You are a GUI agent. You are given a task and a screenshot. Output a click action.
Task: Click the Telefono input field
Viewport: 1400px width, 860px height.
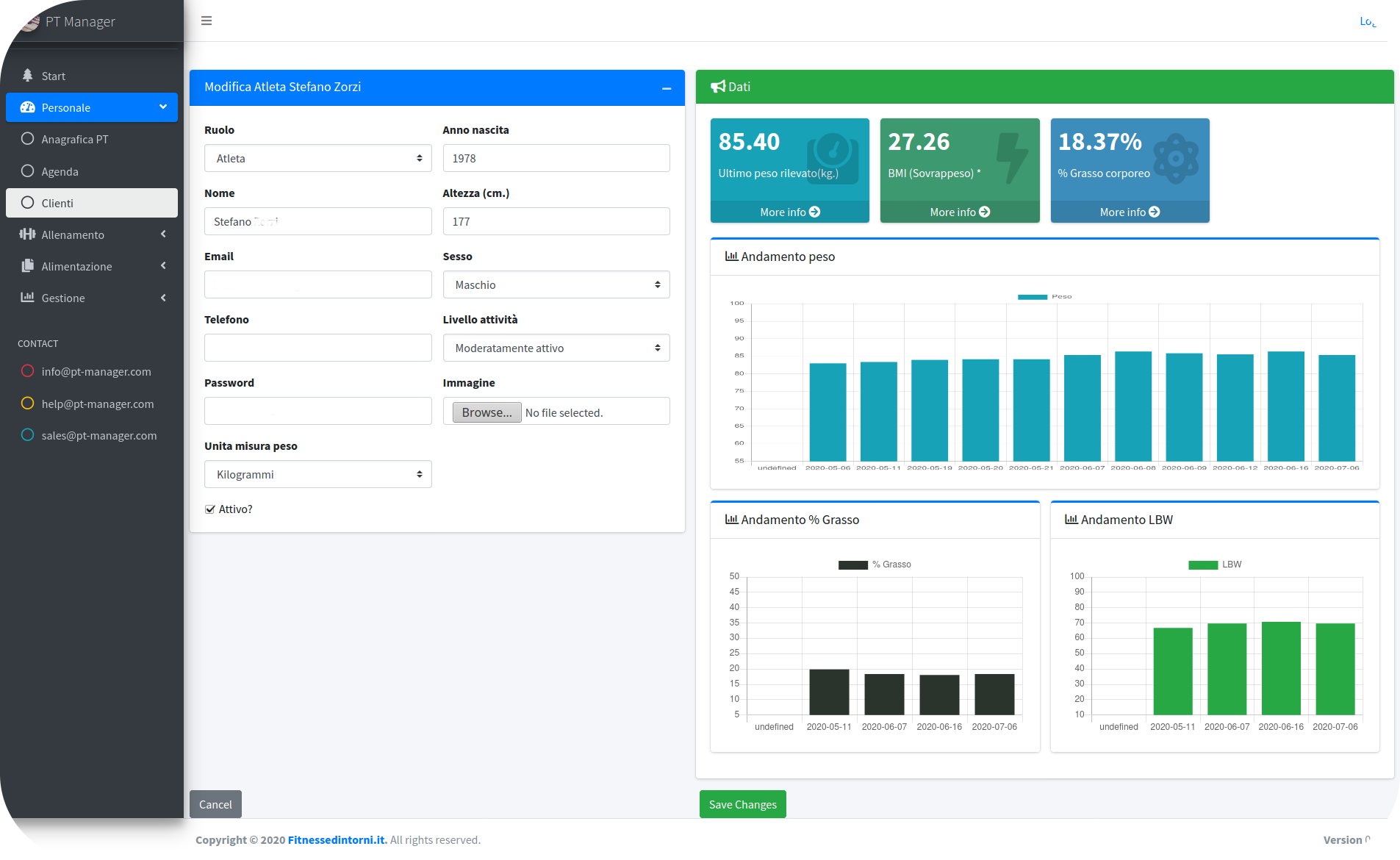click(x=318, y=348)
